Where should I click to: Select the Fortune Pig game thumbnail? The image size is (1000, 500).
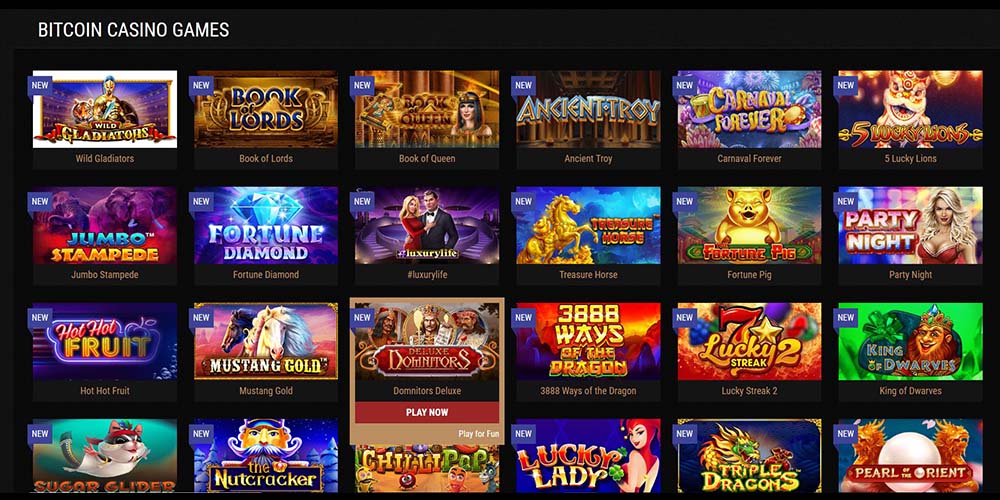[x=749, y=225]
